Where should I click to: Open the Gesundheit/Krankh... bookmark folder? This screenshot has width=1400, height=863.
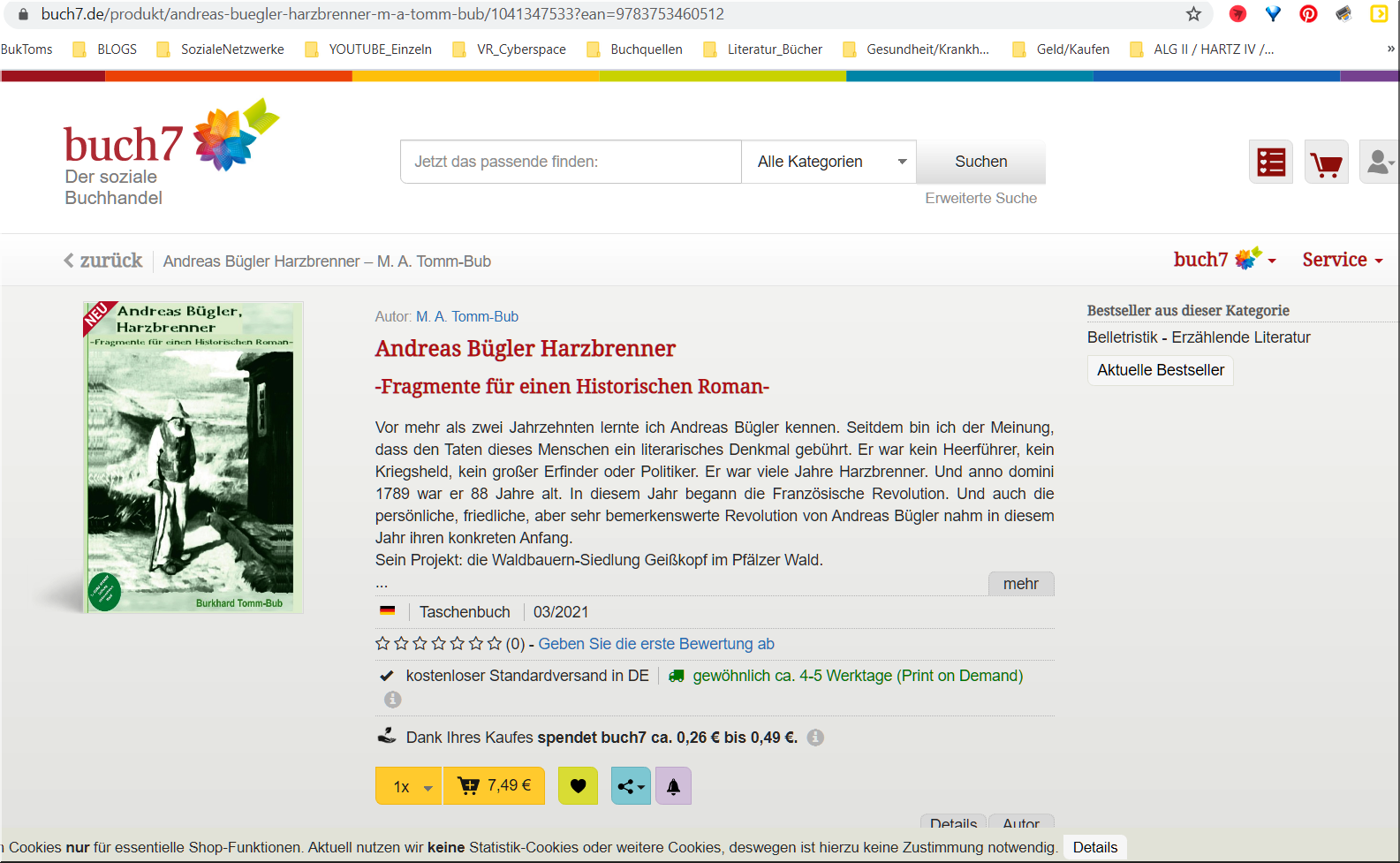pos(917,49)
